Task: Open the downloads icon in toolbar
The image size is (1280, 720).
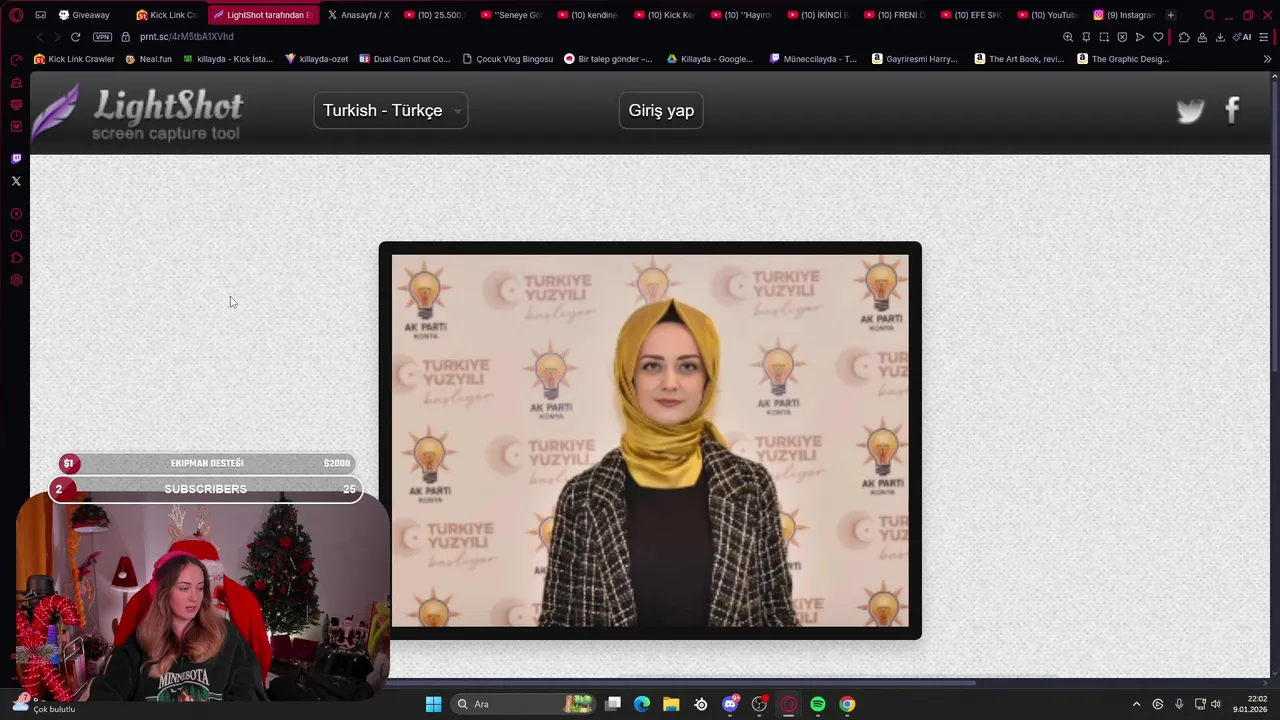Action: click(1220, 37)
